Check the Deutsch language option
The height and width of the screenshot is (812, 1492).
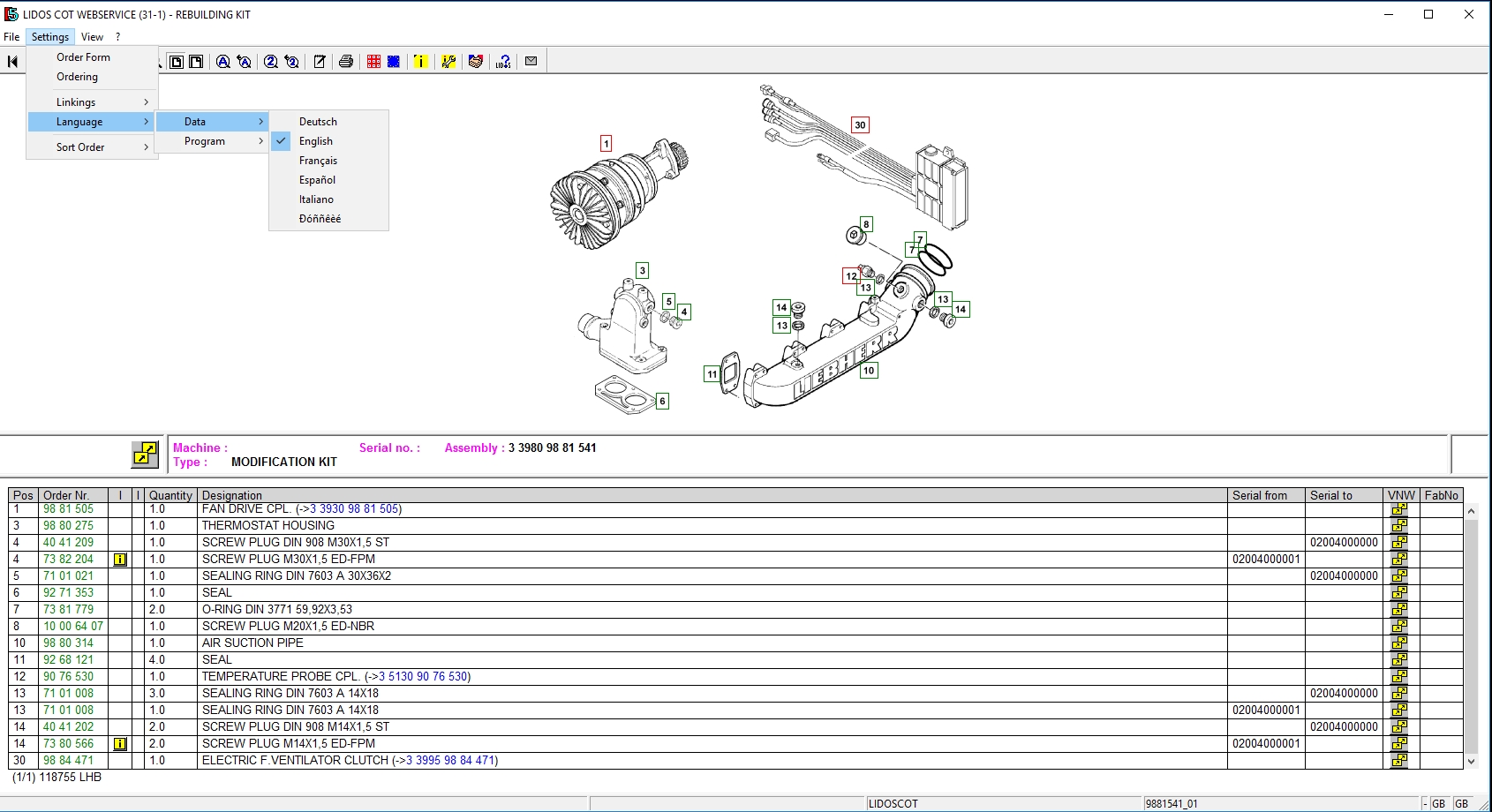tap(318, 121)
